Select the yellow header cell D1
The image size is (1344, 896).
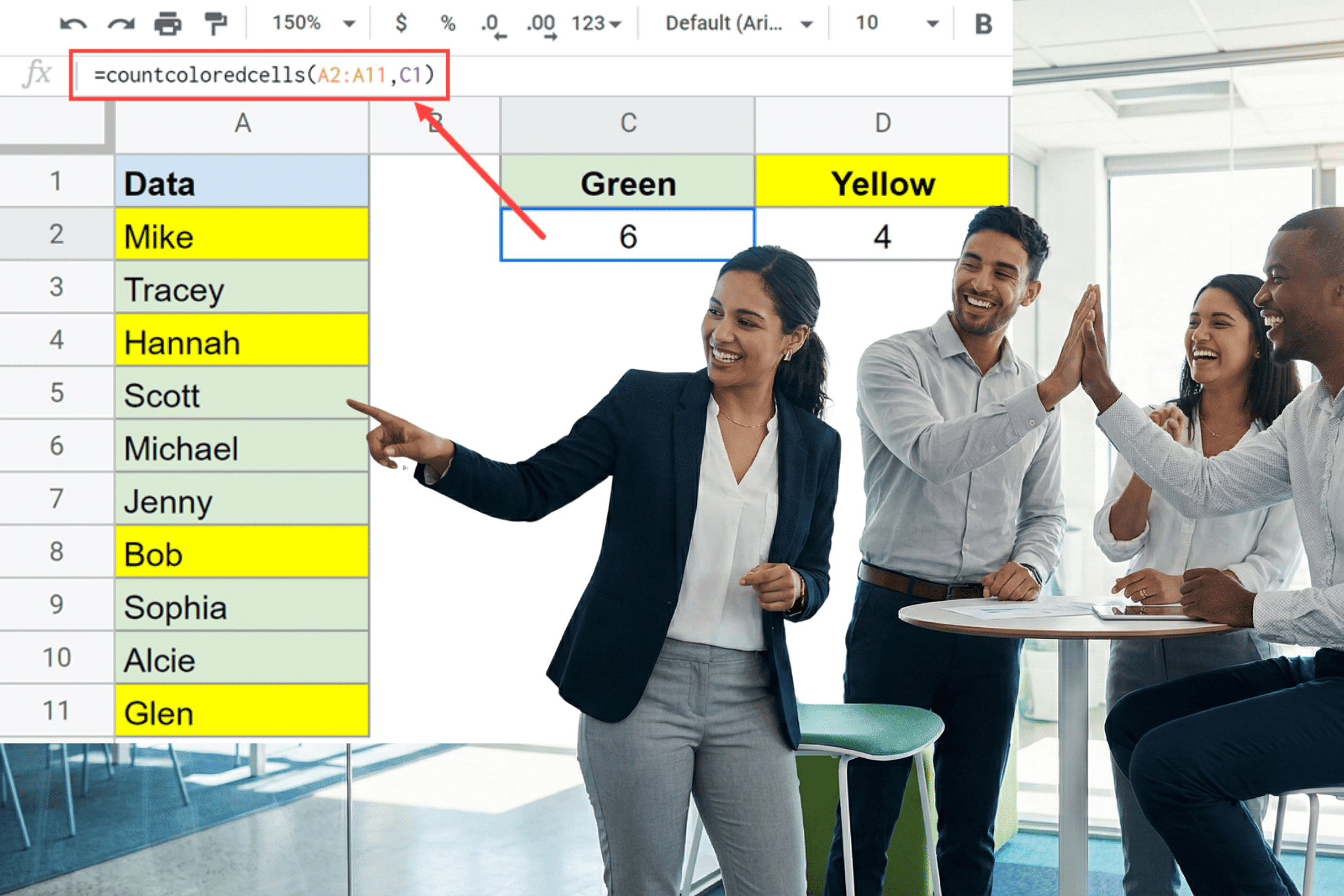[x=883, y=182]
